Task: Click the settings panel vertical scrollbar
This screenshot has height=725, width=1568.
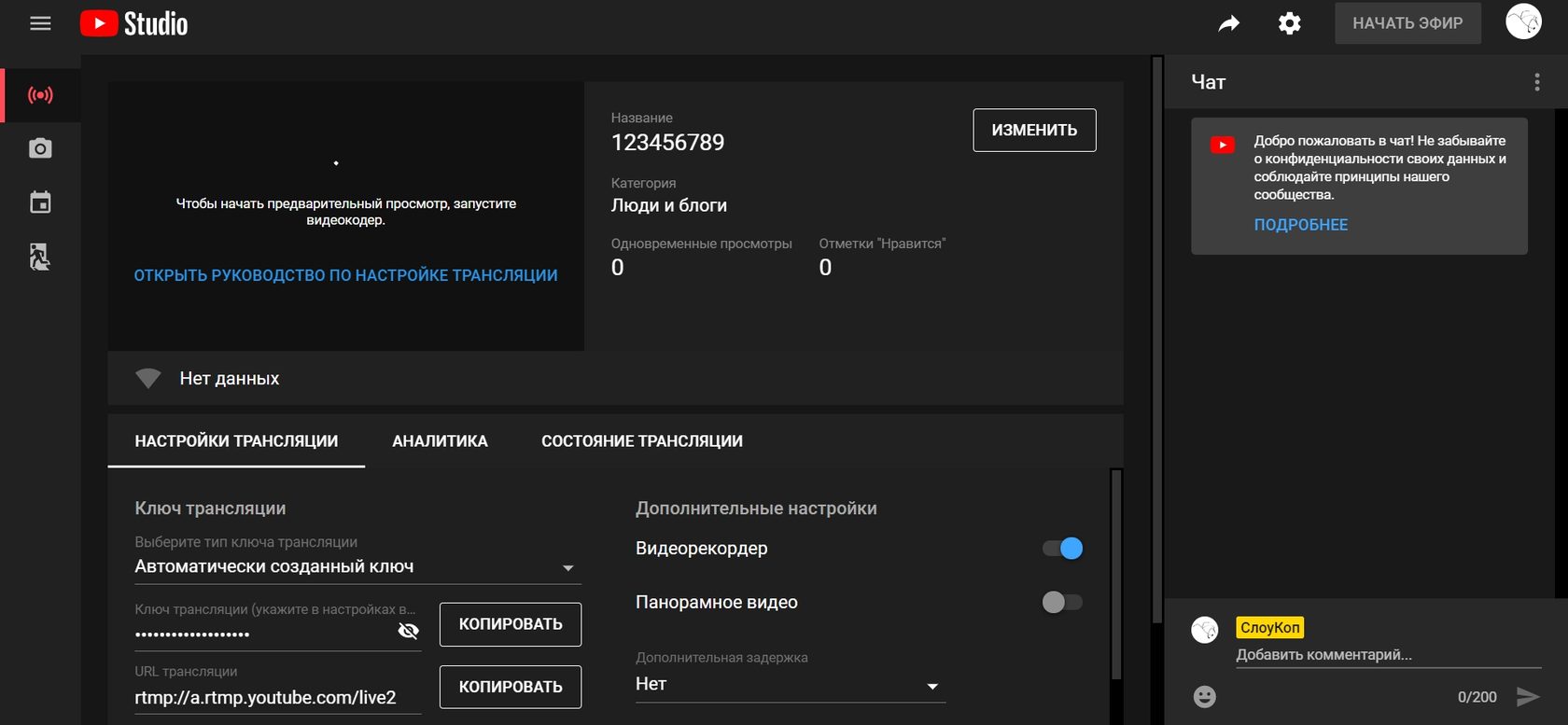Action: (x=1116, y=574)
